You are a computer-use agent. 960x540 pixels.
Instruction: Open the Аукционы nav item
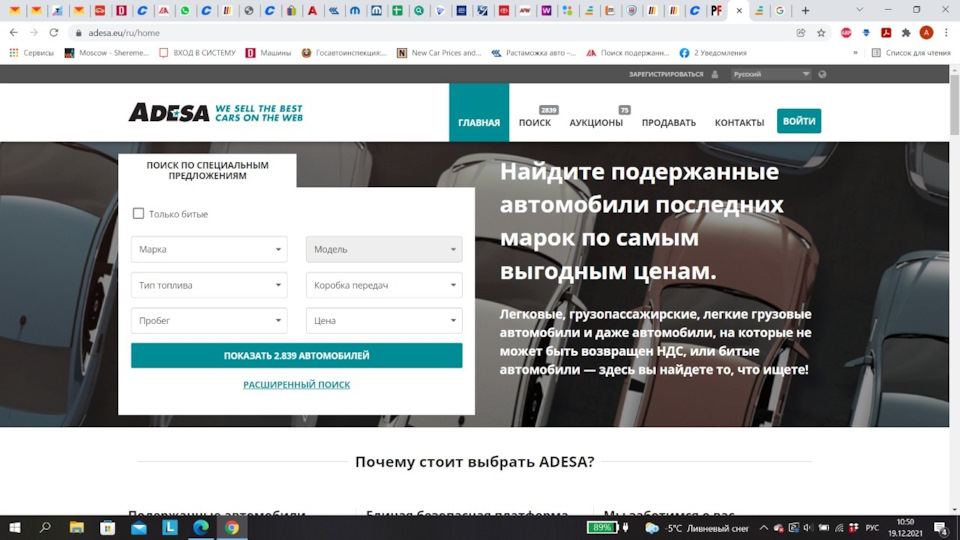(x=596, y=122)
